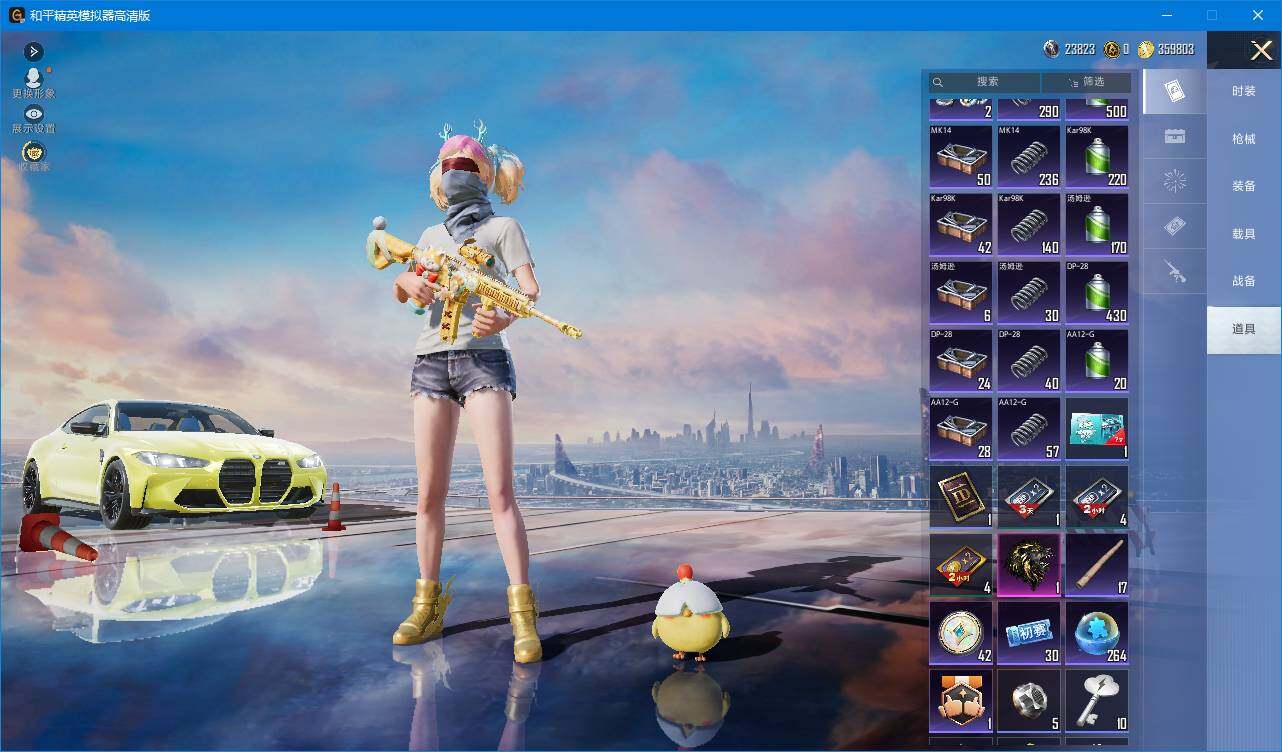Close the inventory with the X button
This screenshot has width=1282, height=752.
click(x=1262, y=50)
